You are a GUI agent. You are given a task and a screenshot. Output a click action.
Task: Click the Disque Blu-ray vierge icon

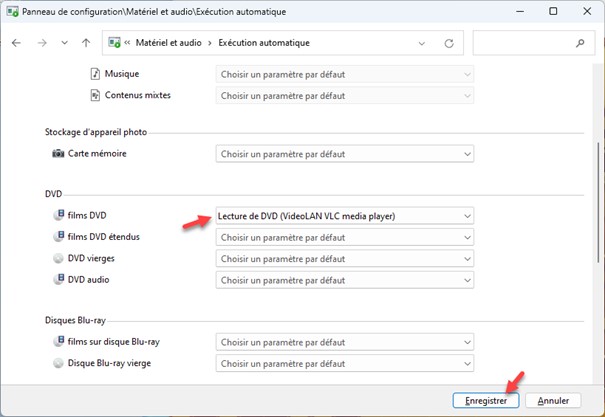(x=57, y=362)
